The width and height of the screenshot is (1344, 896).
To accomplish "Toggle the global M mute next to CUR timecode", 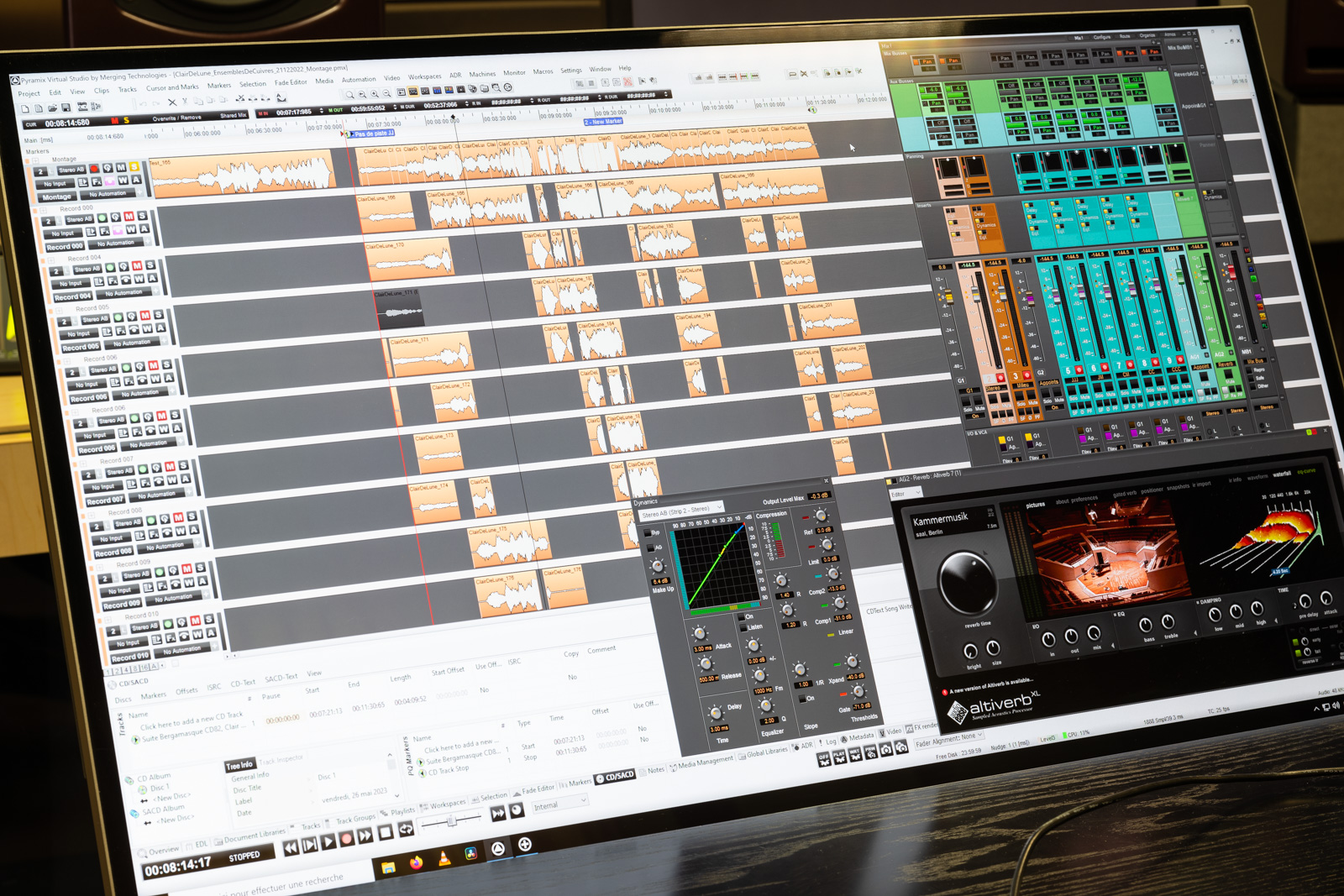I will coord(115,121).
